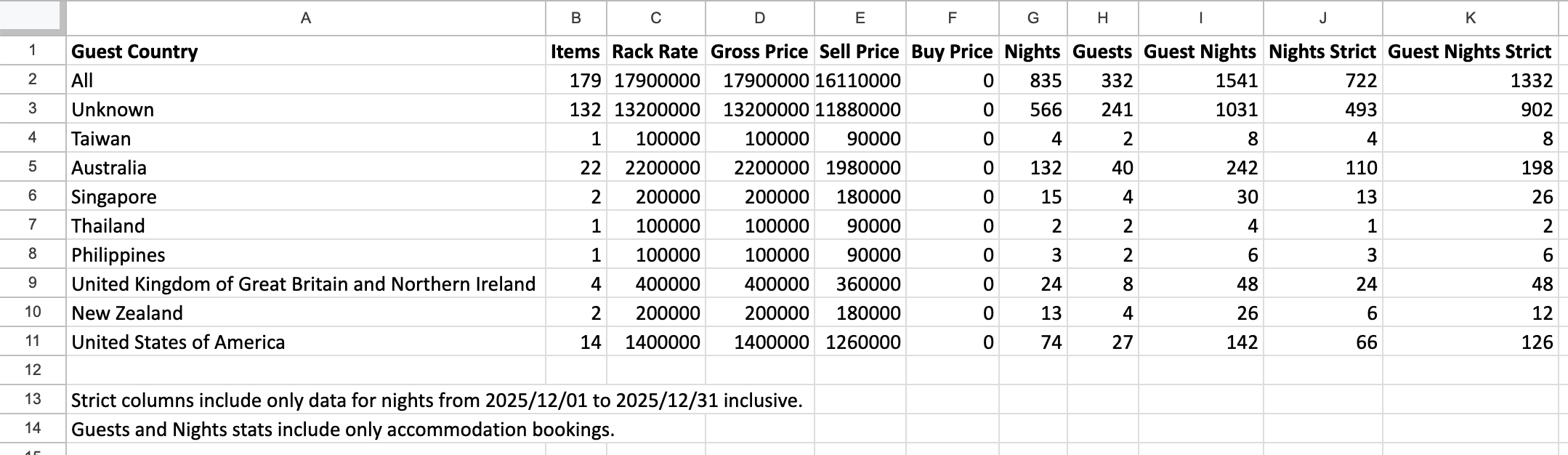The width and height of the screenshot is (1568, 455).
Task: Select column F header
Action: coord(952,18)
